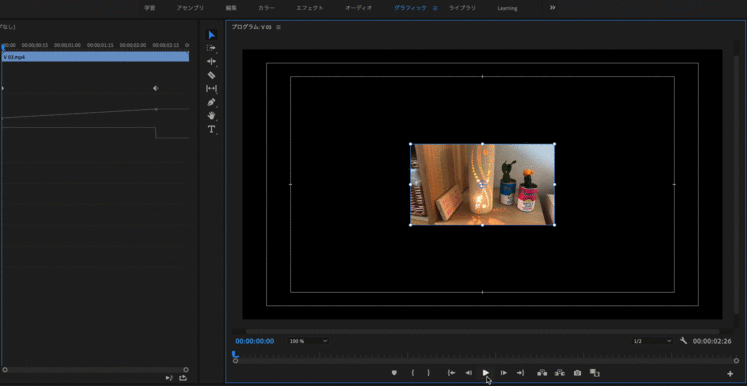This screenshot has width=747, height=386.
Task: Click the Lift button
Action: (x=542, y=373)
